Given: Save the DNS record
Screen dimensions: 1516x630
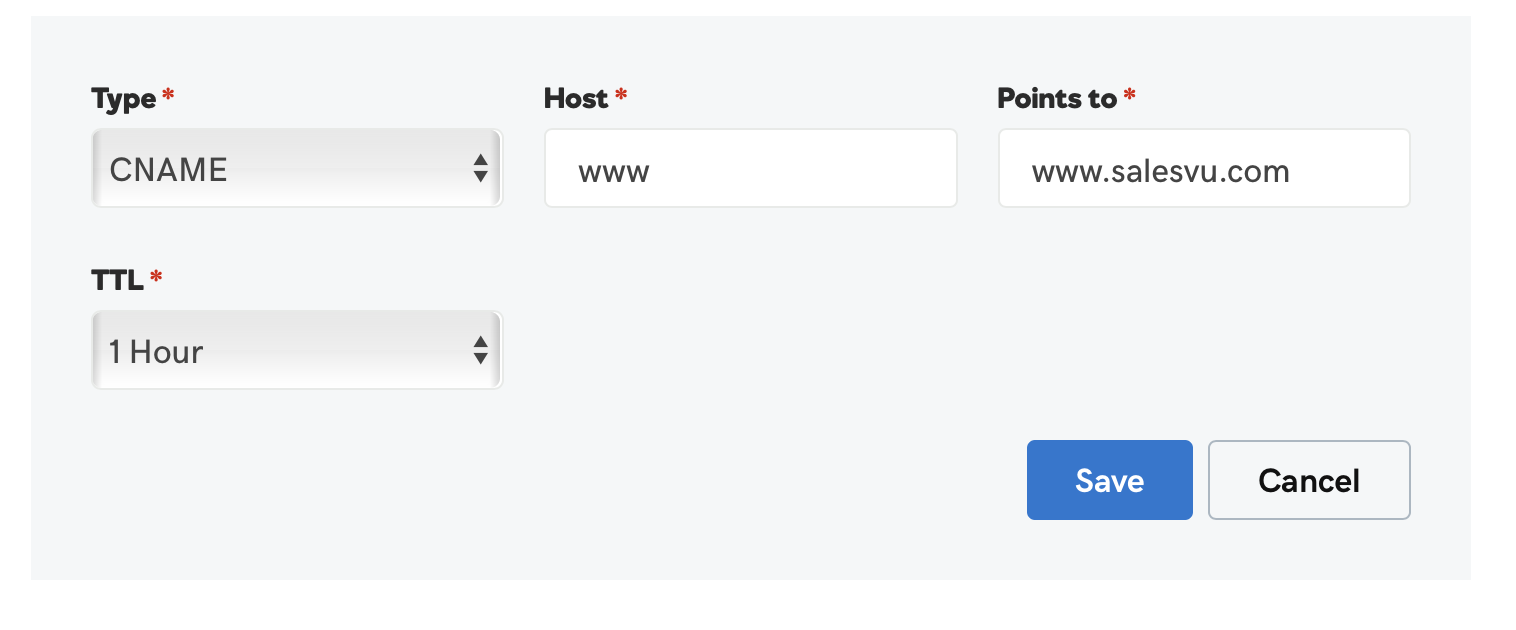Looking at the screenshot, I should pos(1109,480).
